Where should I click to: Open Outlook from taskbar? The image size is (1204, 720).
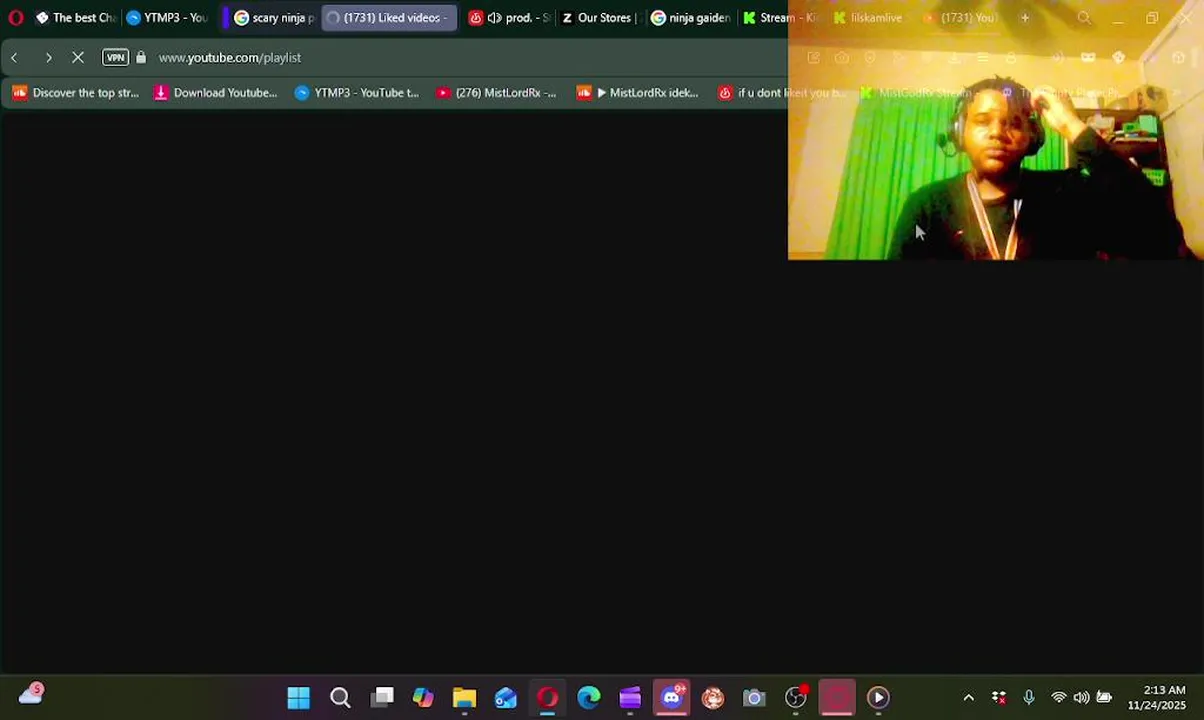(505, 698)
